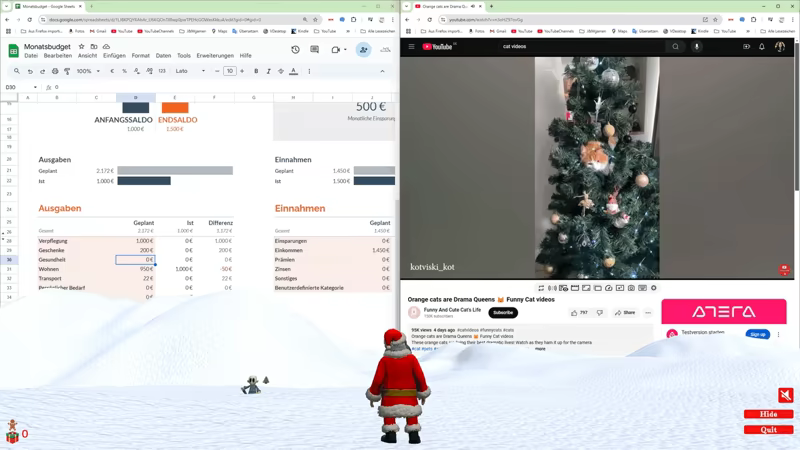
Task: Share the YouTube video
Action: [x=625, y=313]
